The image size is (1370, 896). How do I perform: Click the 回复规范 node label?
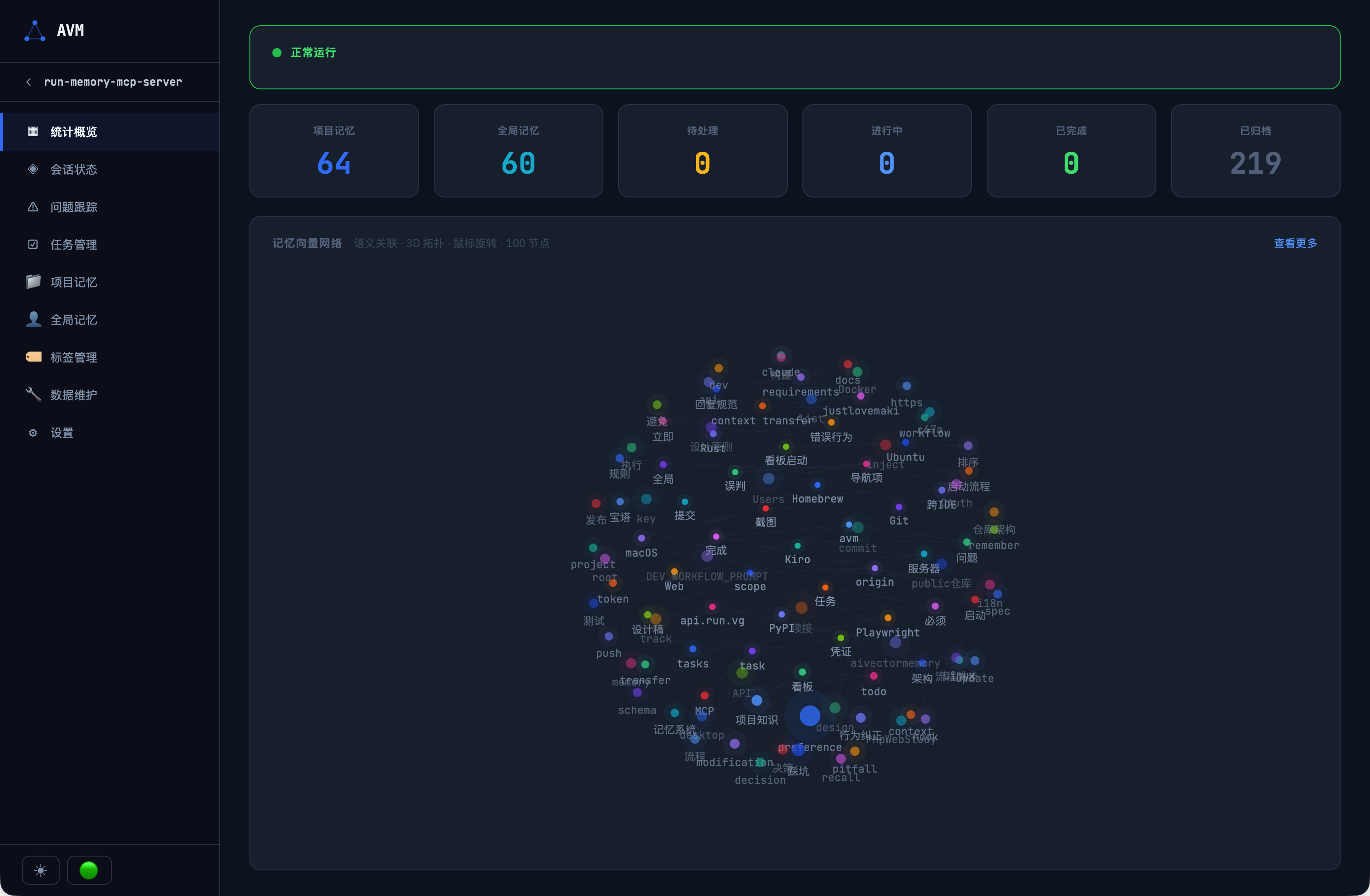coord(716,405)
